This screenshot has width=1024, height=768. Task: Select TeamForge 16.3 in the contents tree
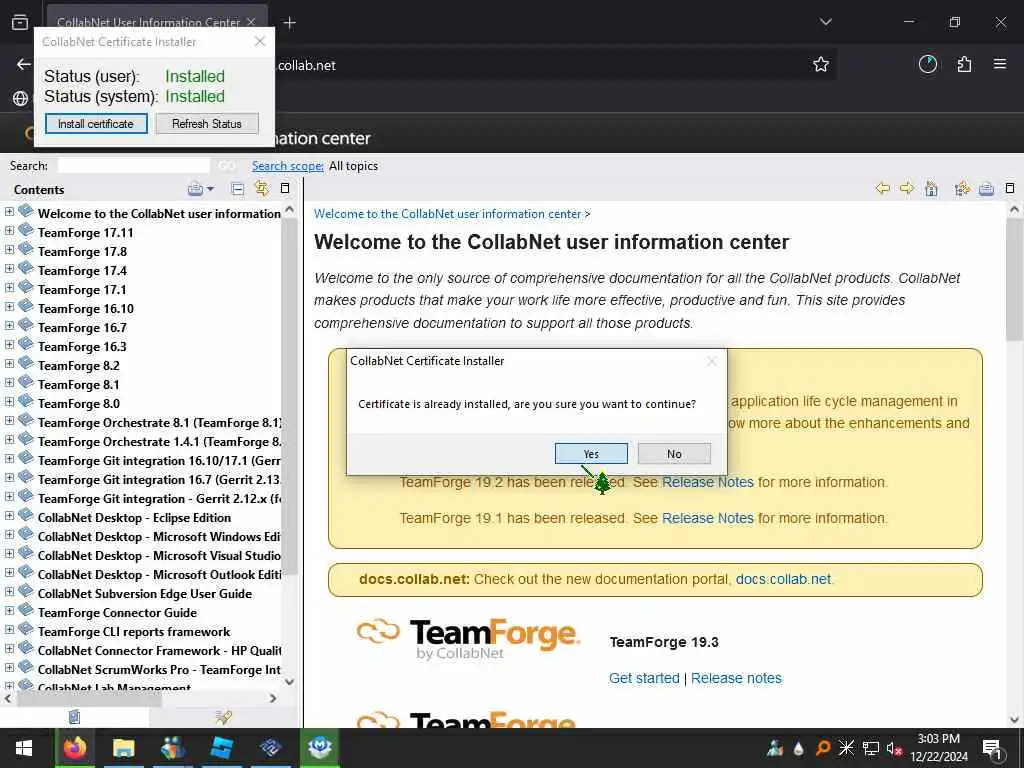click(x=82, y=346)
